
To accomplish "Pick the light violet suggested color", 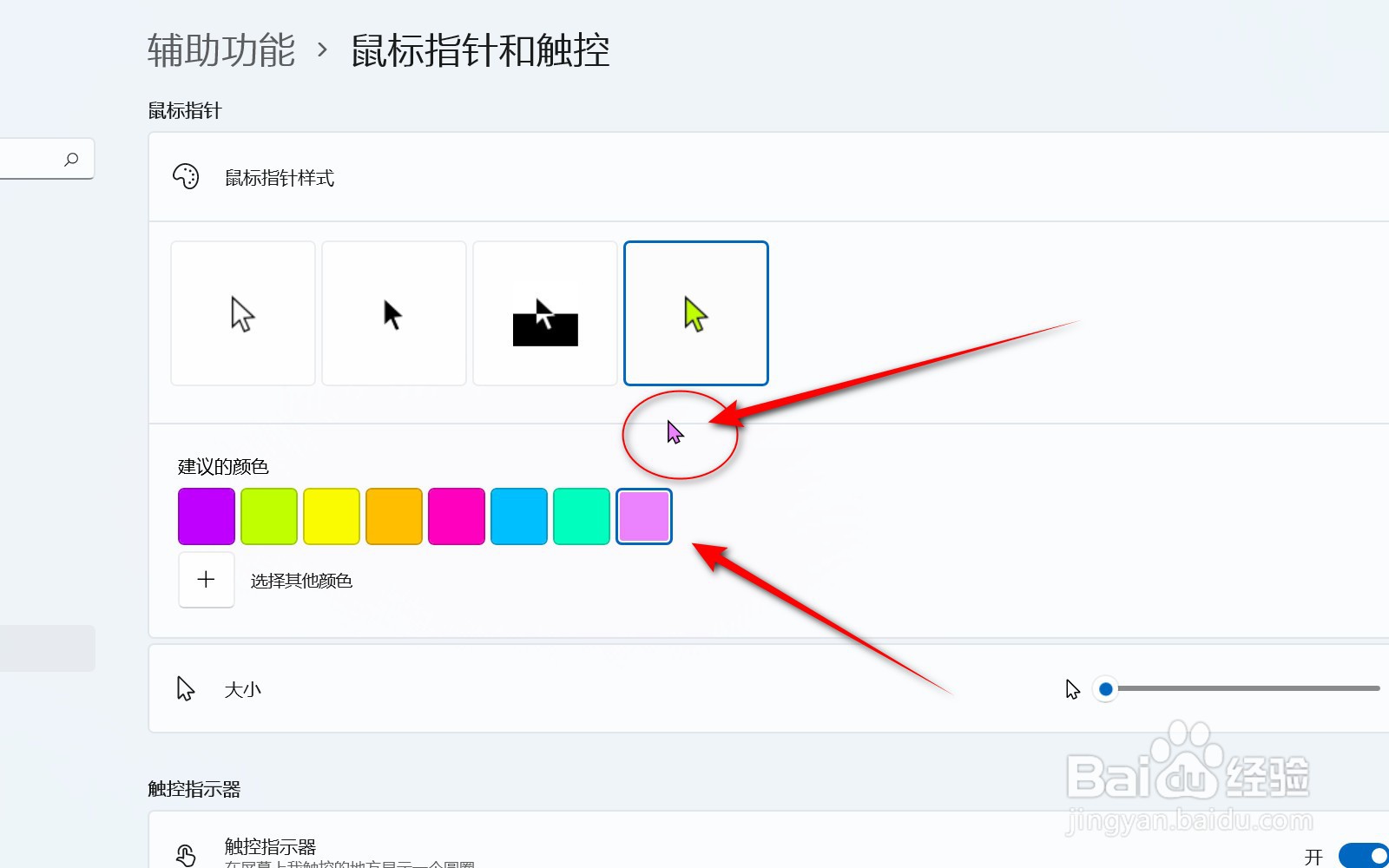I will coord(644,516).
